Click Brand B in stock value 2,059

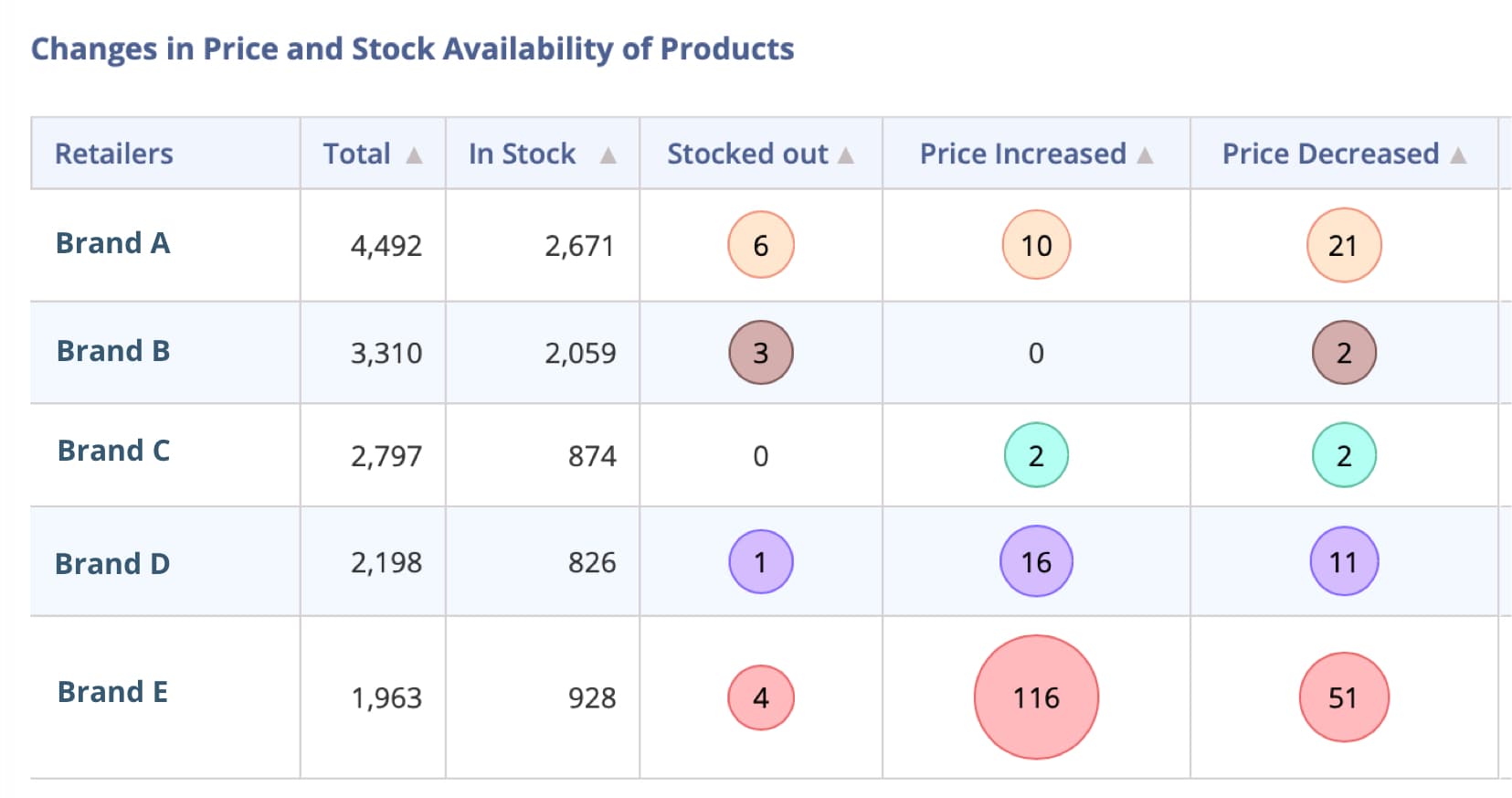pyautogui.click(x=580, y=353)
